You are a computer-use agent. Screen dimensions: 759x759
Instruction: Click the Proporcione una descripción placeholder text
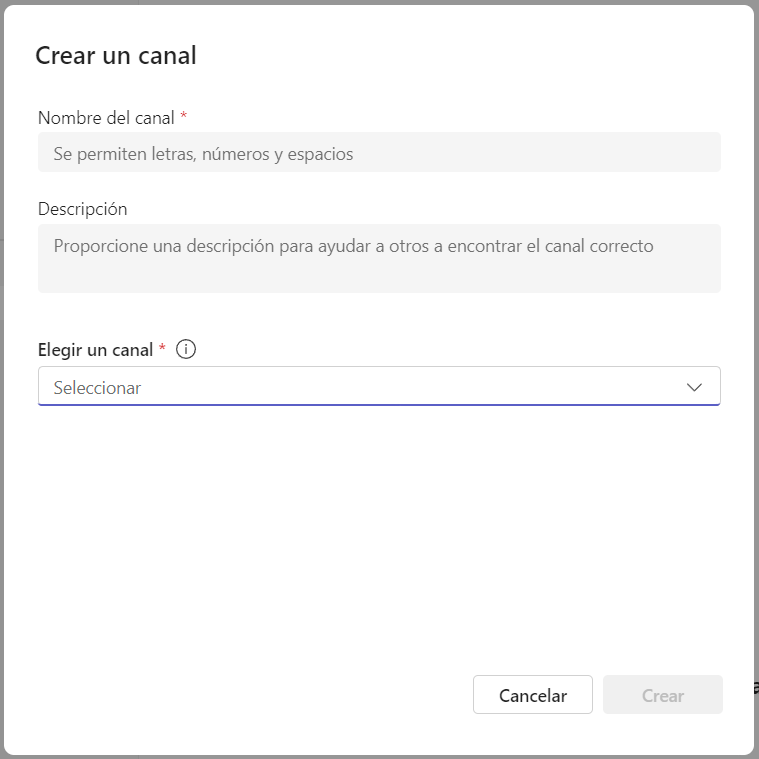pos(353,246)
